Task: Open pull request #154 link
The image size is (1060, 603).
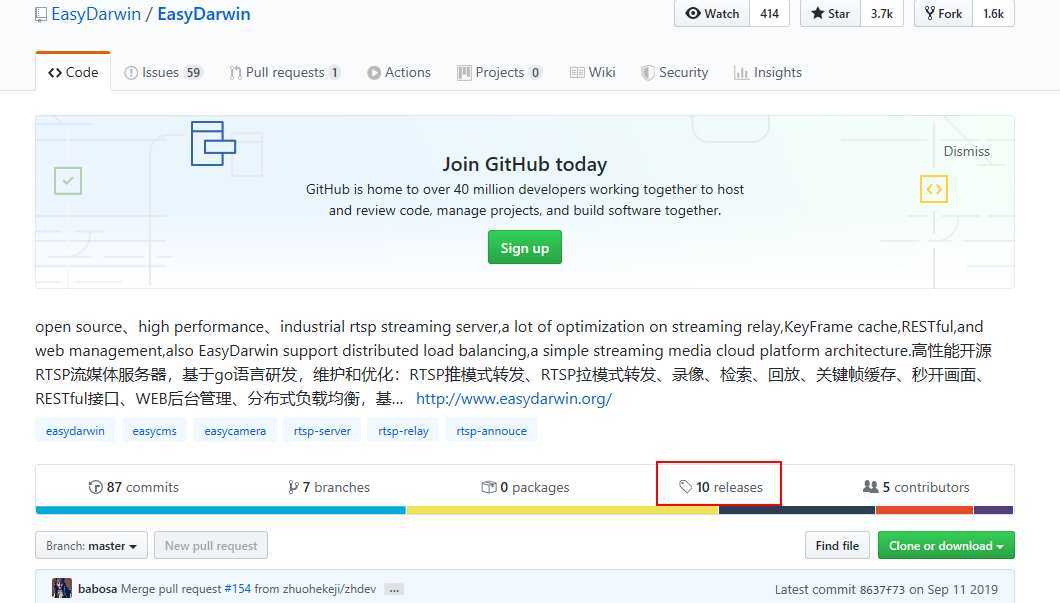Action: 237,589
